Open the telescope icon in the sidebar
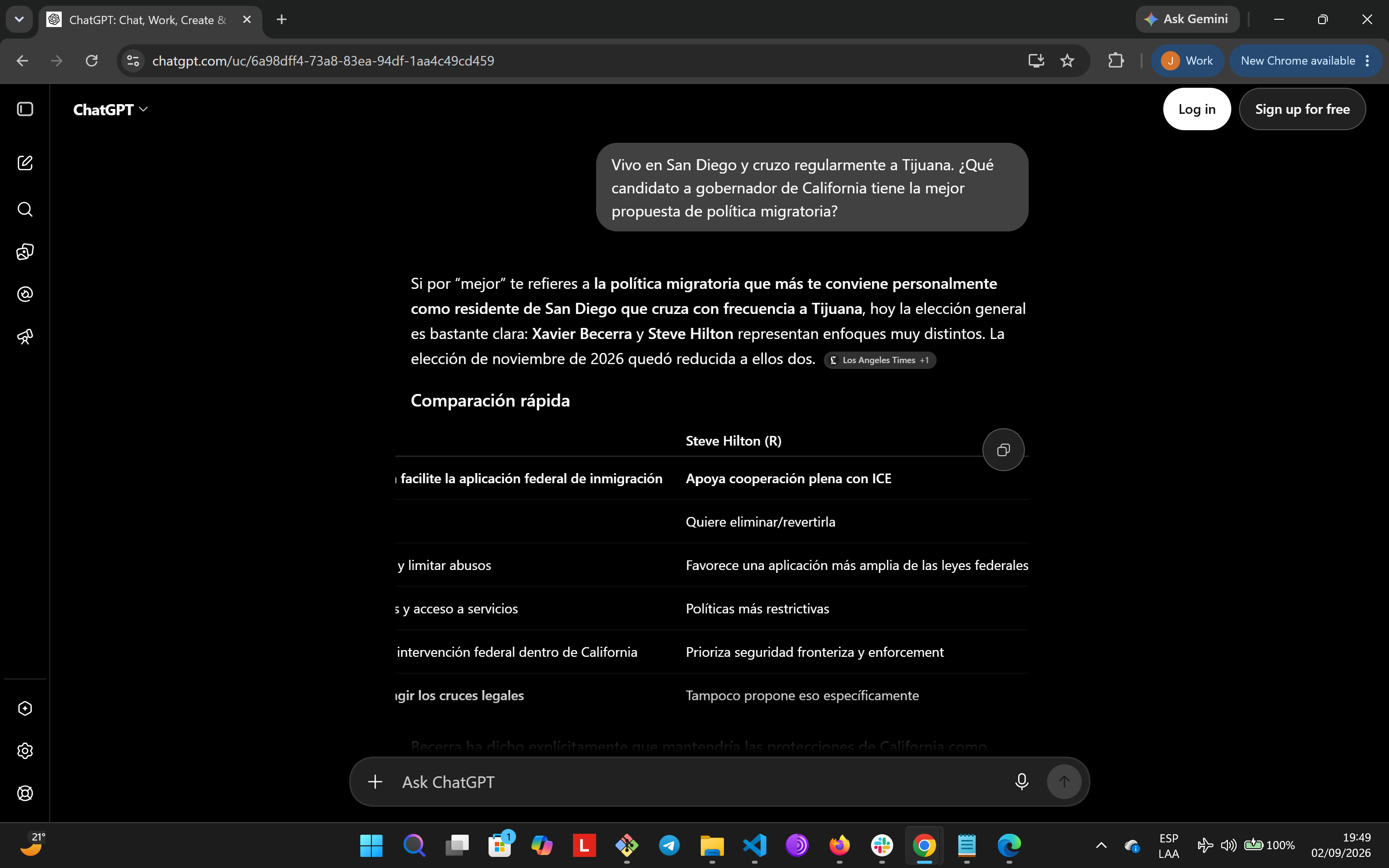 (x=25, y=337)
